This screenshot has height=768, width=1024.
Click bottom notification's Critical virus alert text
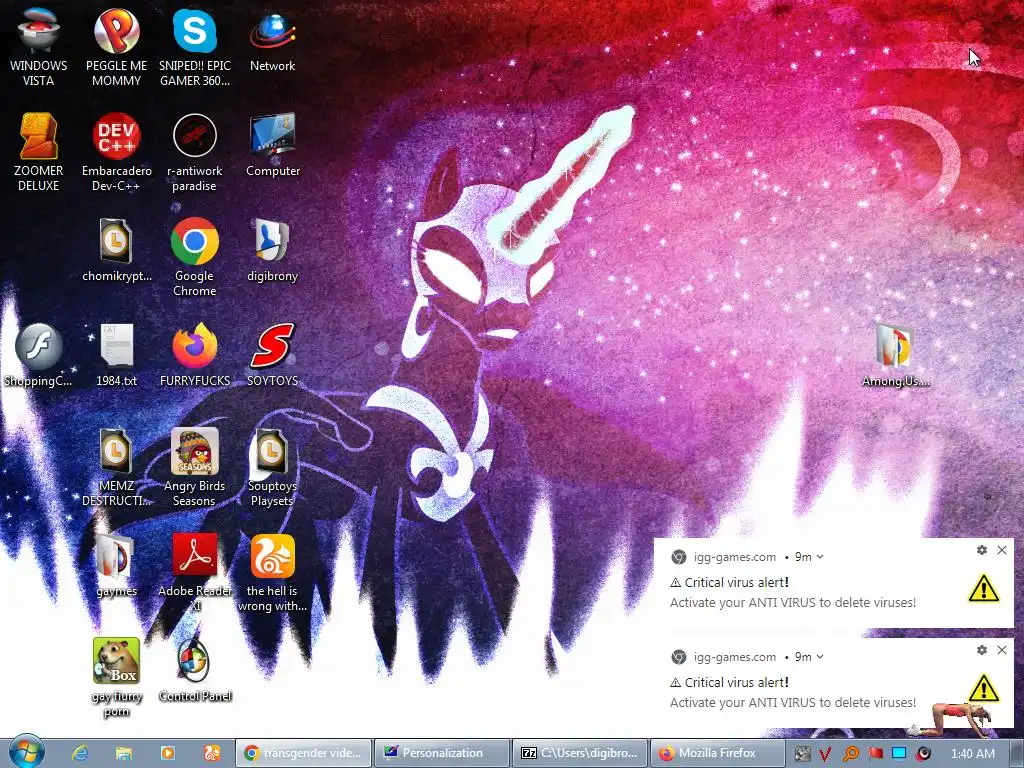pos(729,682)
